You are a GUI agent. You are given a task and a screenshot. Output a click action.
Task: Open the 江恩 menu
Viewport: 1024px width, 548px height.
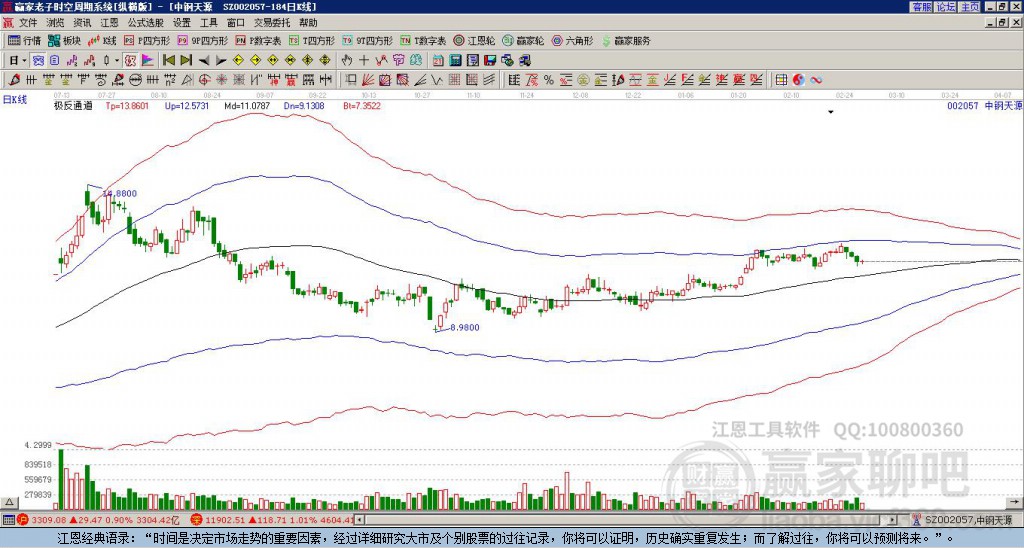[109, 23]
